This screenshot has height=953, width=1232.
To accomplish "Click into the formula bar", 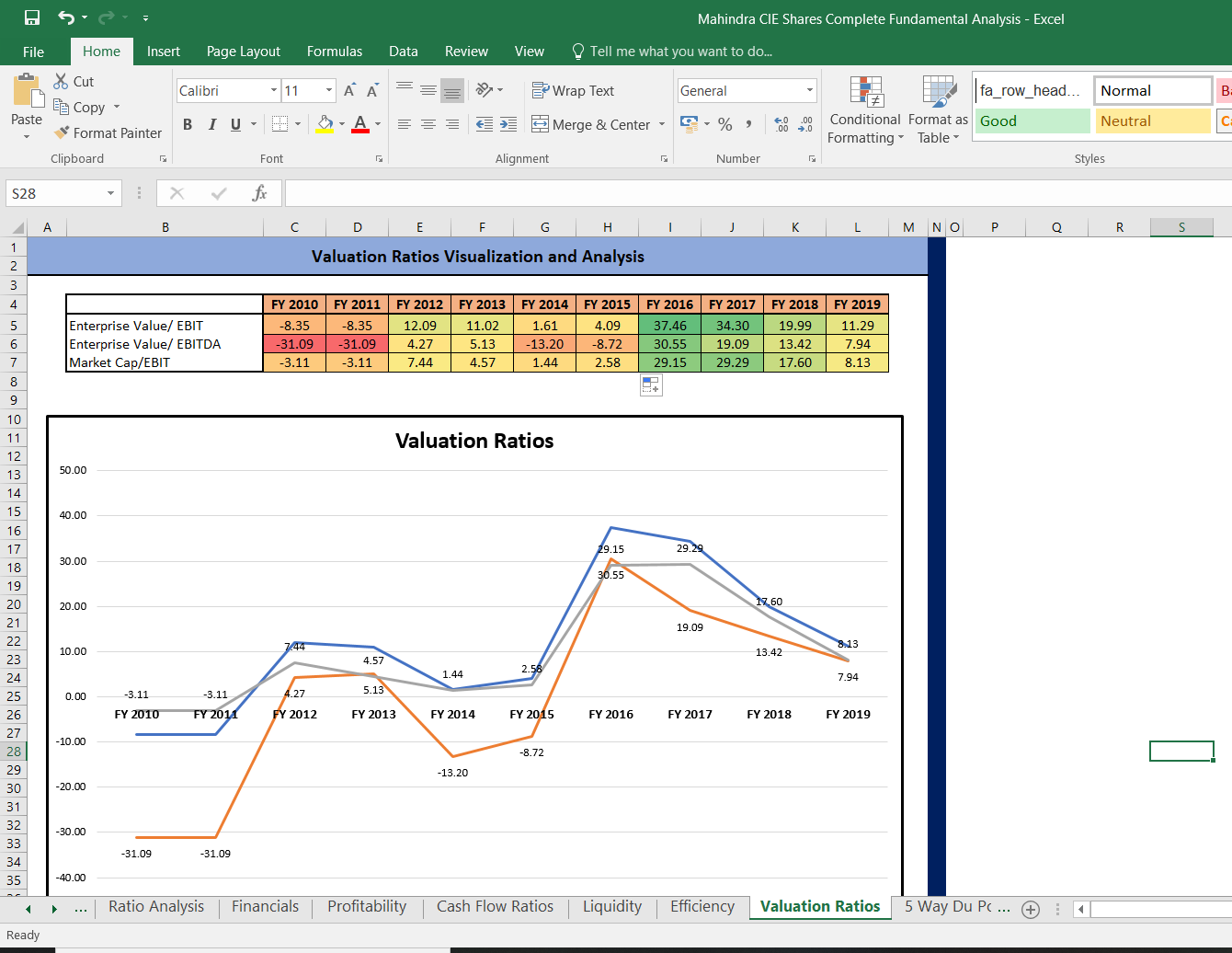I will [758, 193].
